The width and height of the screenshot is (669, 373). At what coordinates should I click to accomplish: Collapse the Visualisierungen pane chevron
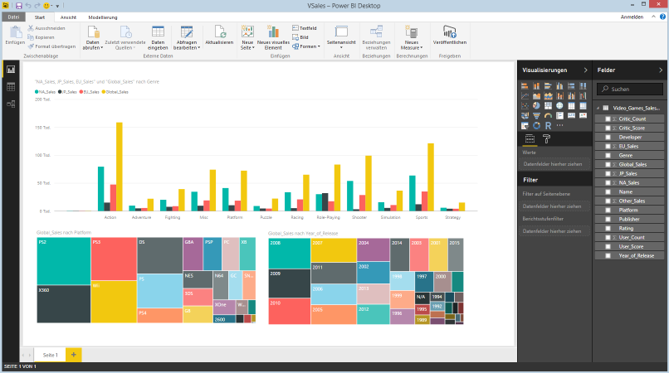tap(585, 70)
